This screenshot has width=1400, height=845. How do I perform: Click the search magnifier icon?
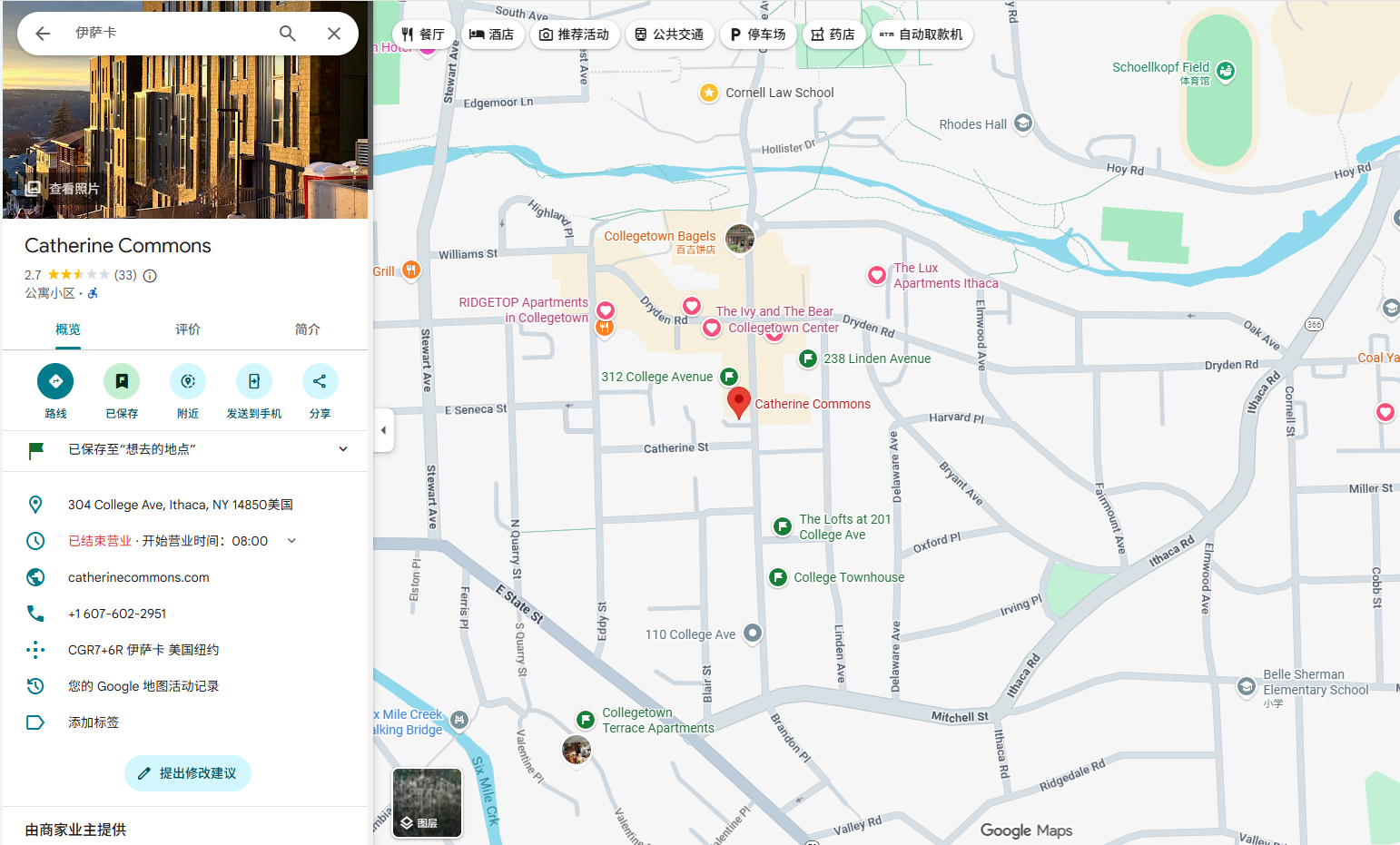[287, 34]
